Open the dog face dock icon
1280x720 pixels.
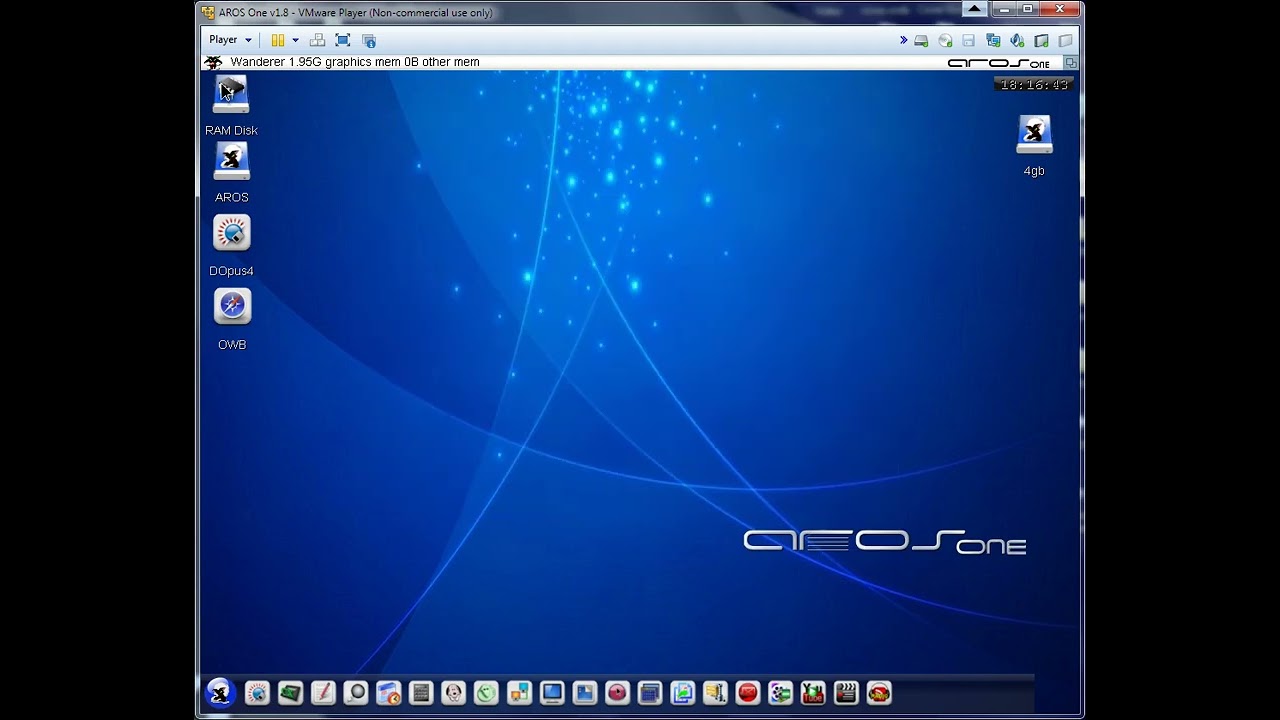454,692
